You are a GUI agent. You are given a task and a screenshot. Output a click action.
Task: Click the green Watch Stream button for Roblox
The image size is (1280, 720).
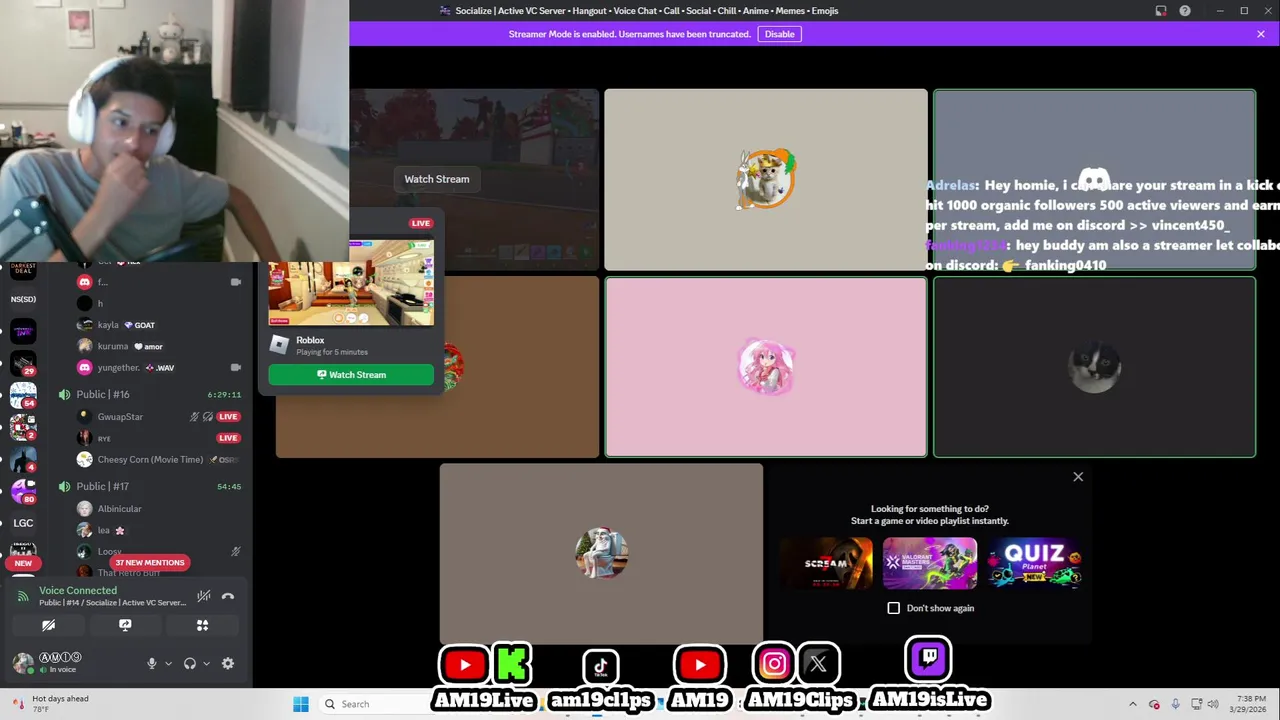coord(351,375)
